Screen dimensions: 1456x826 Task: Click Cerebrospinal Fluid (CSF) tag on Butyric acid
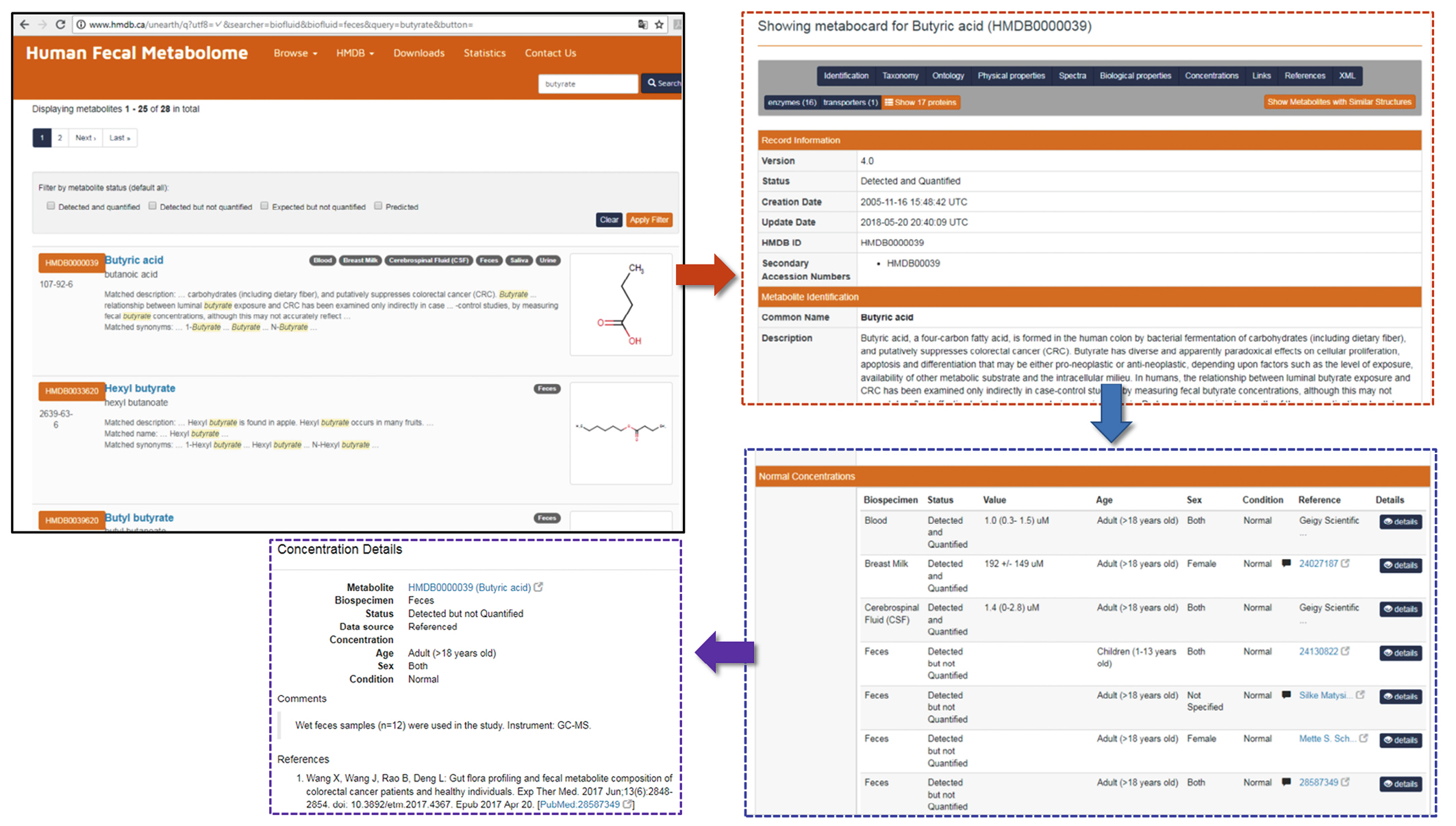tap(428, 260)
